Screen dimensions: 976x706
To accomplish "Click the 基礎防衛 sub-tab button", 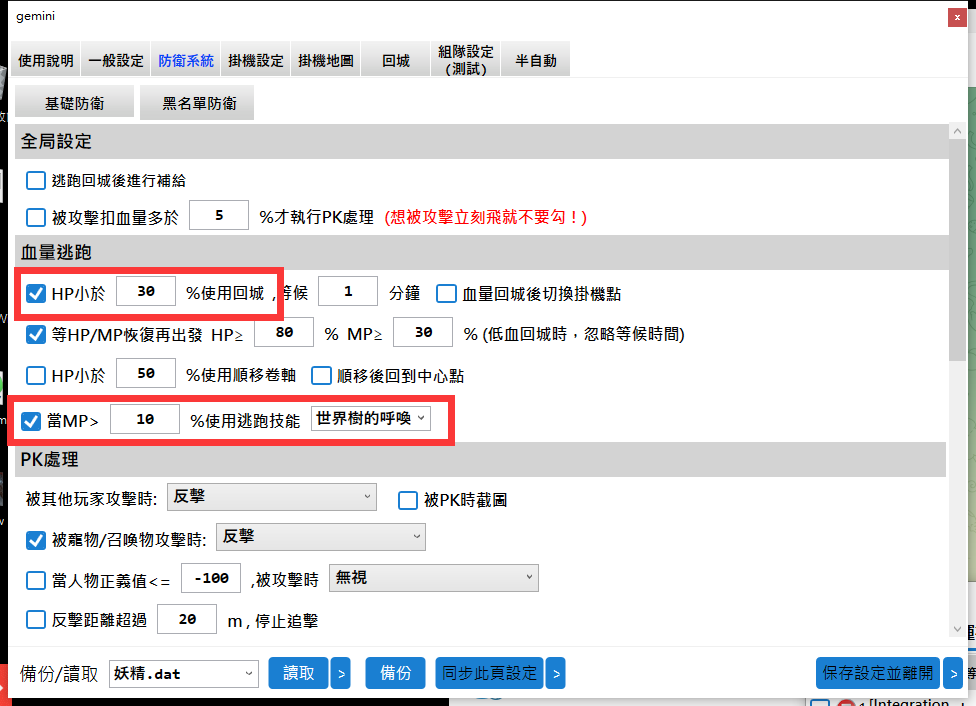I will [75, 103].
